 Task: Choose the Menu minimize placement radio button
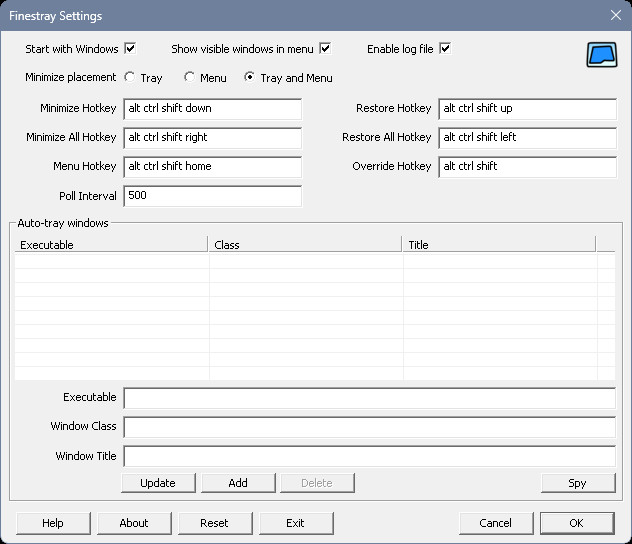tap(189, 77)
